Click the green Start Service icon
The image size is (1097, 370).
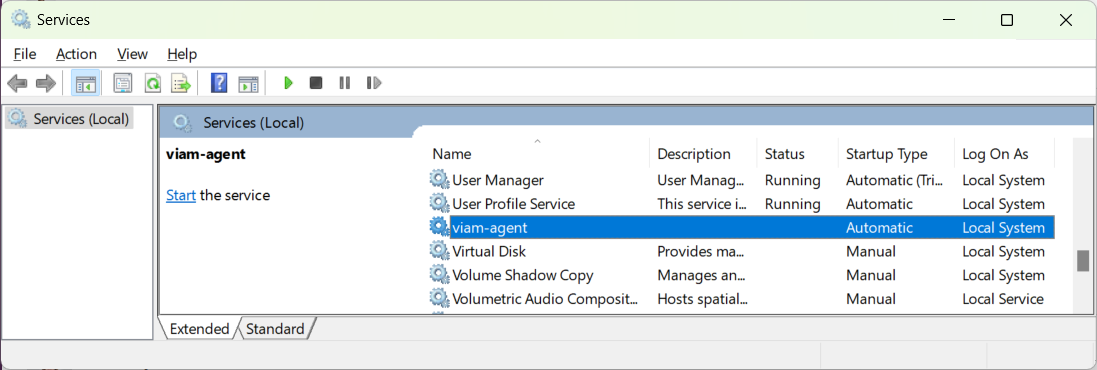pos(288,83)
